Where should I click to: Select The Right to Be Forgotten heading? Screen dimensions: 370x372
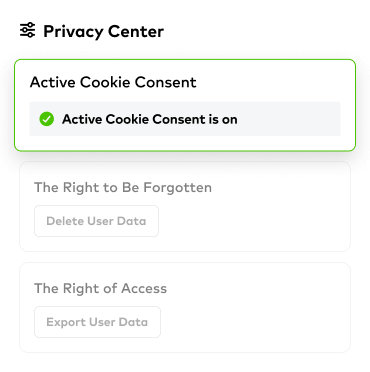pyautogui.click(x=123, y=188)
